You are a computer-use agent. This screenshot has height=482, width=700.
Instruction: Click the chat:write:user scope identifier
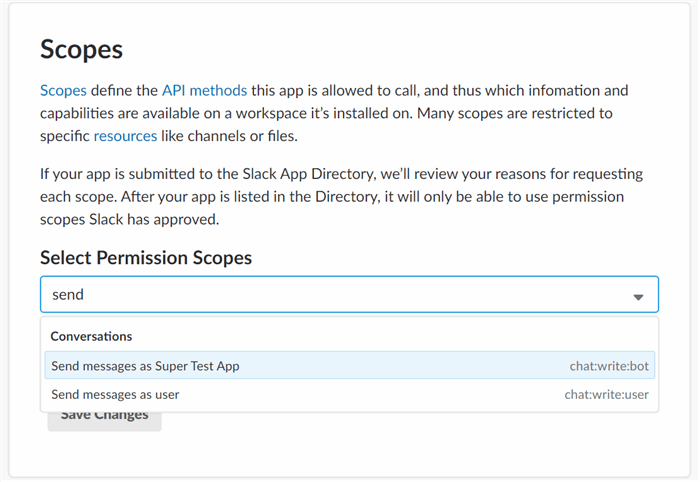[606, 395]
